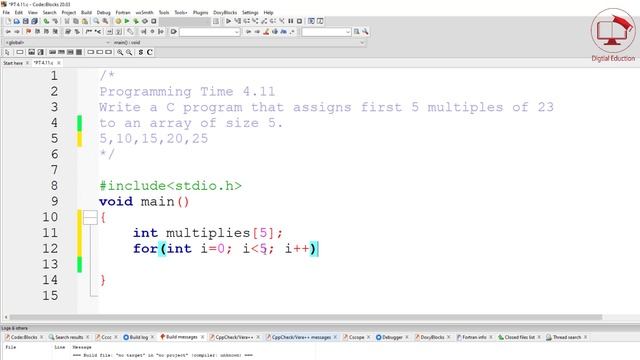Open the build target dropdown
Screen dimensions: 640x360
pyautogui.click(x=184, y=21)
